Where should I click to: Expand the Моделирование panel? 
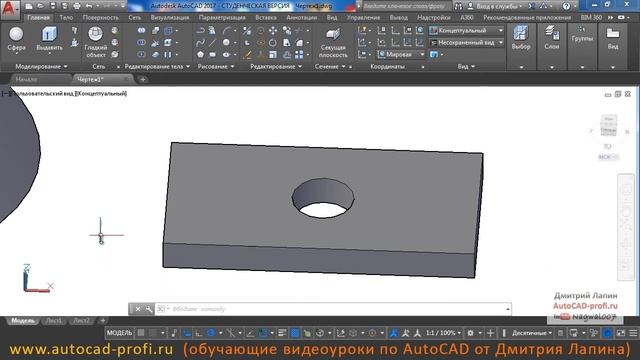point(41,66)
